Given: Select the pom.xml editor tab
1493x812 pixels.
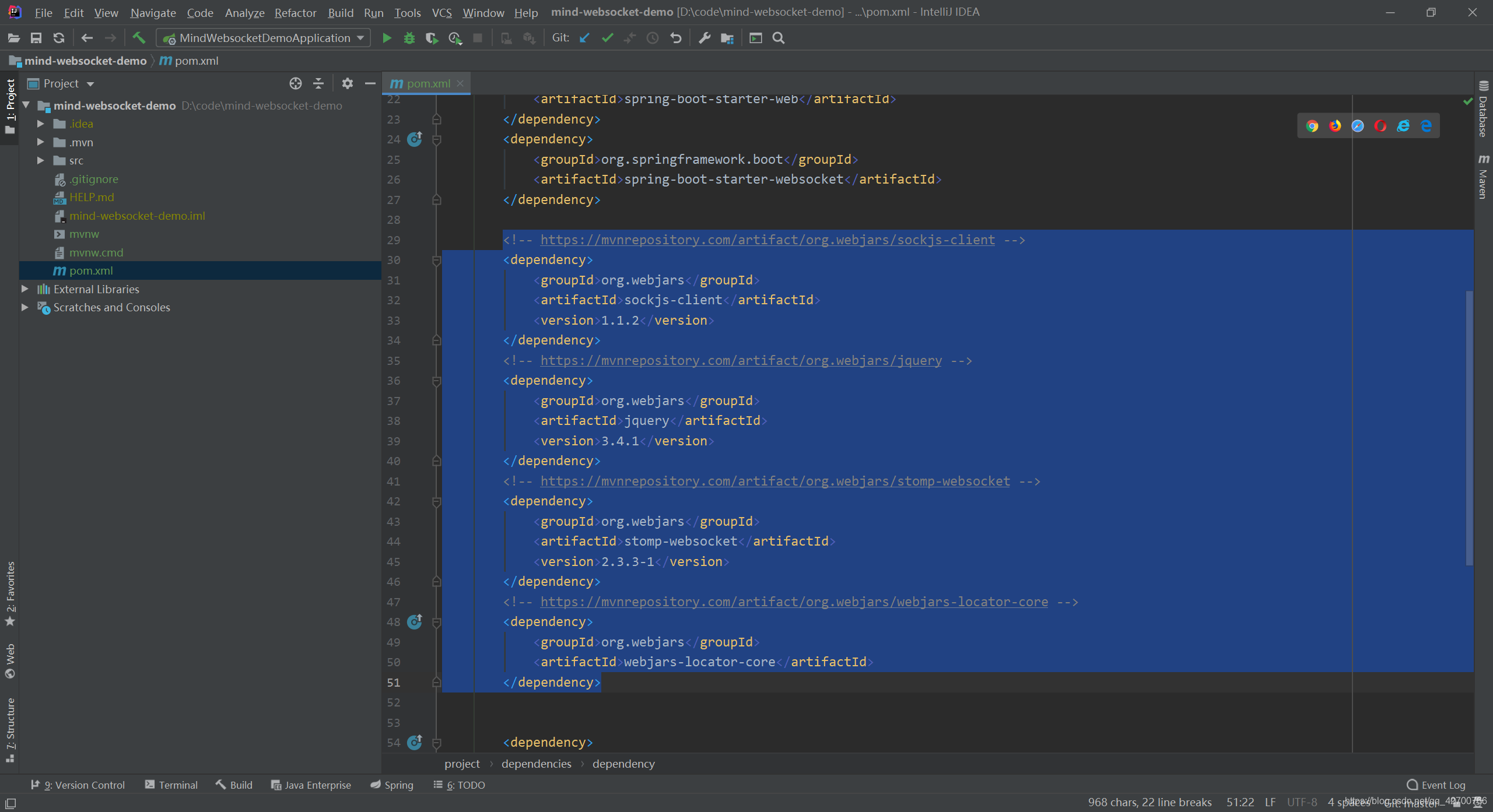Looking at the screenshot, I should (427, 83).
